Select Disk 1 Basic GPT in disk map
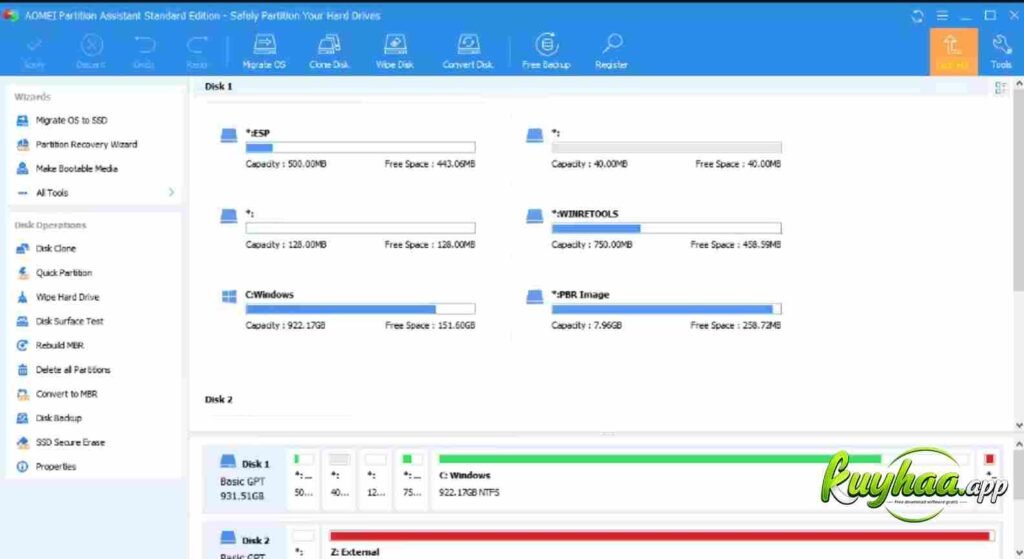Screen dimensions: 1024x559 [x=244, y=478]
